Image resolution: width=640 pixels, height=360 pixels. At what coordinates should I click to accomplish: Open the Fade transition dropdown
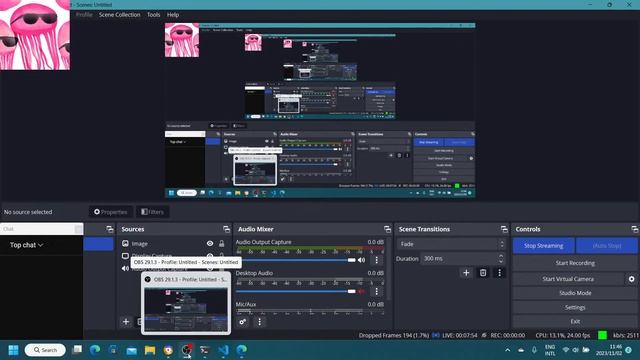[451, 244]
